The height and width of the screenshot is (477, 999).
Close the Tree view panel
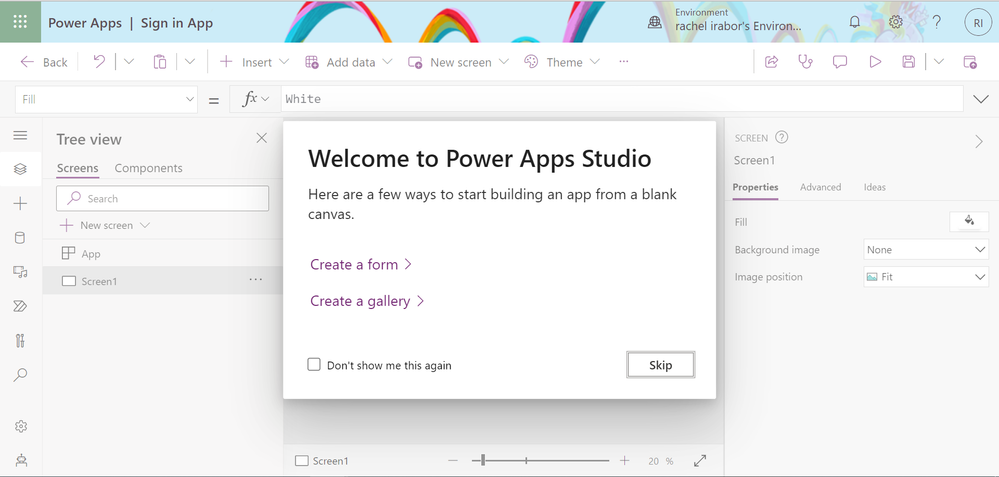click(x=262, y=138)
